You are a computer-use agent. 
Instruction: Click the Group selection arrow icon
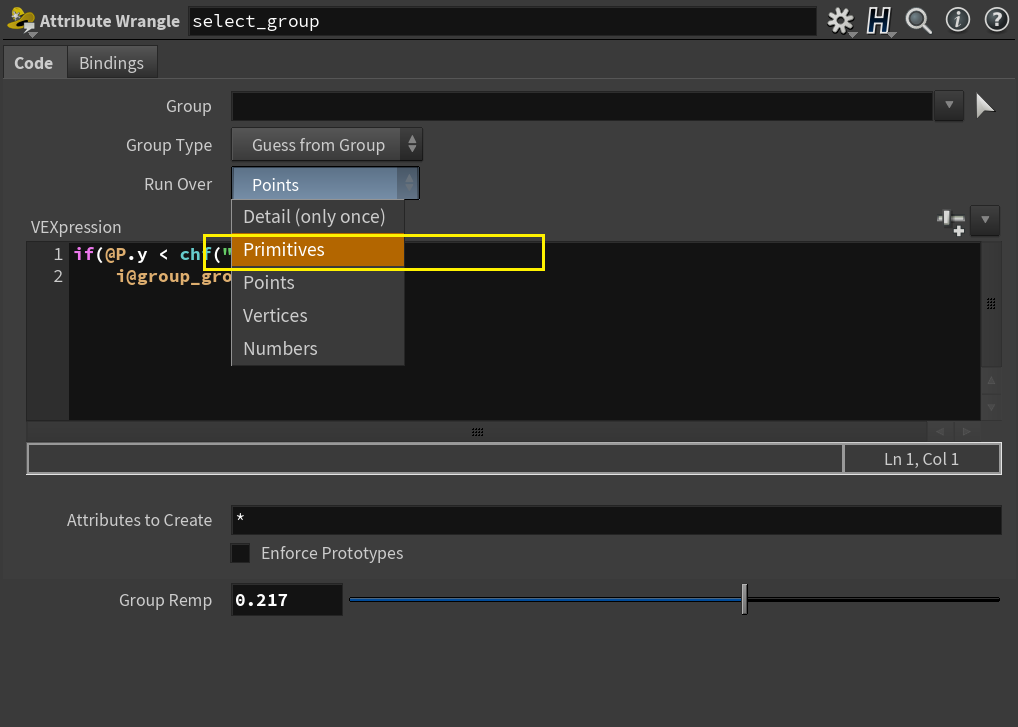(x=985, y=106)
